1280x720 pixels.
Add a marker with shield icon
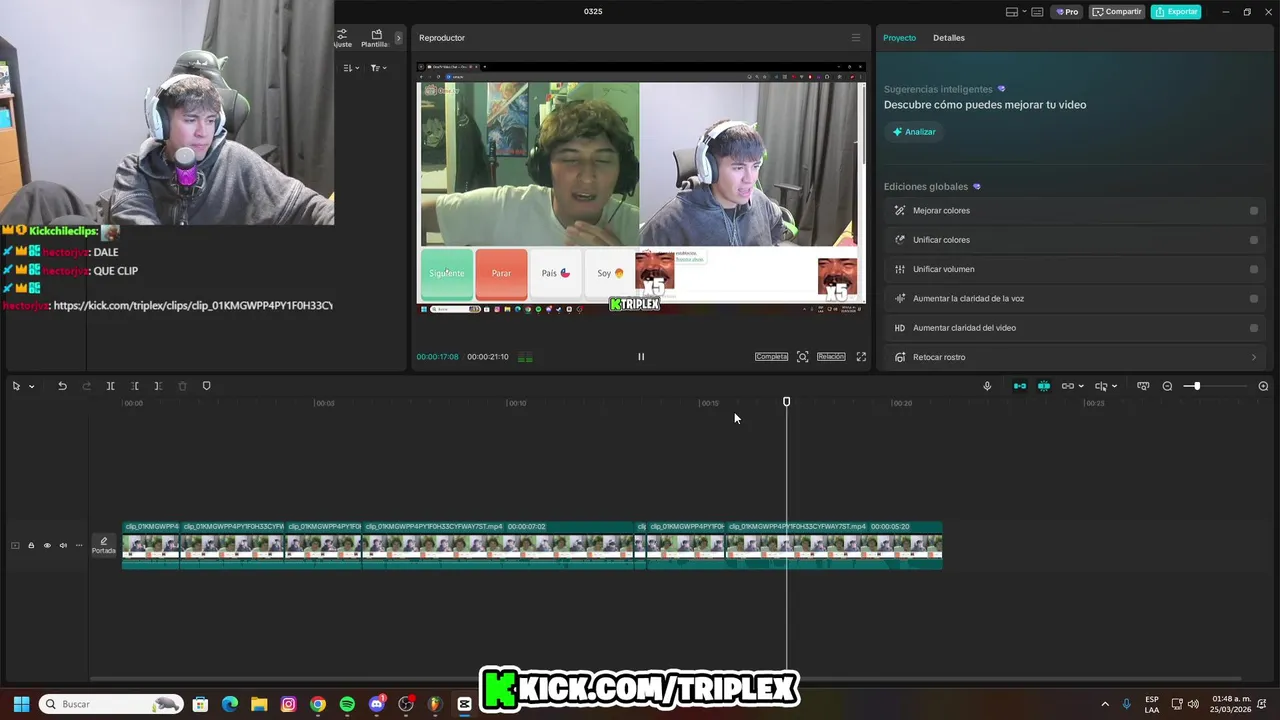(x=207, y=386)
